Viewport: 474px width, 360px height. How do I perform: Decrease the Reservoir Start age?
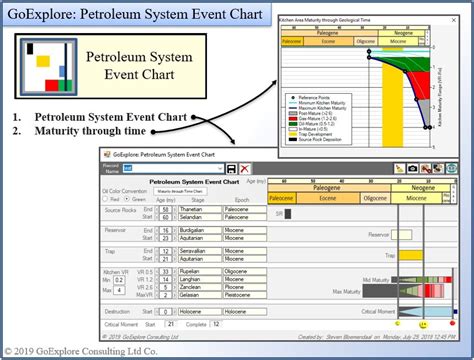156,238
